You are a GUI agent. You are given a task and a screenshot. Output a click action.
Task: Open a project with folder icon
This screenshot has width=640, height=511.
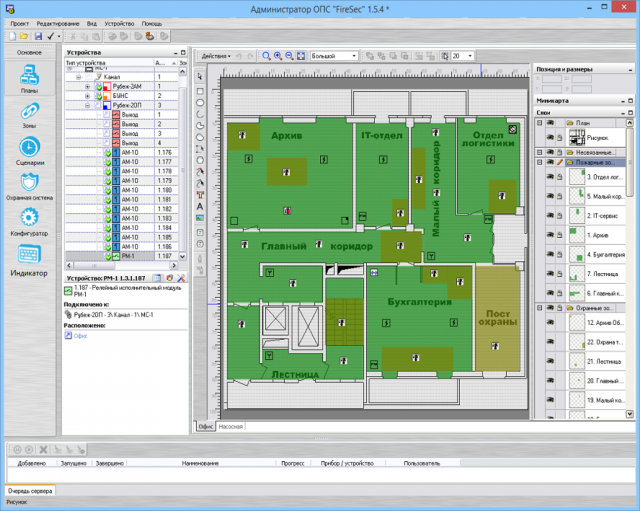(24, 36)
